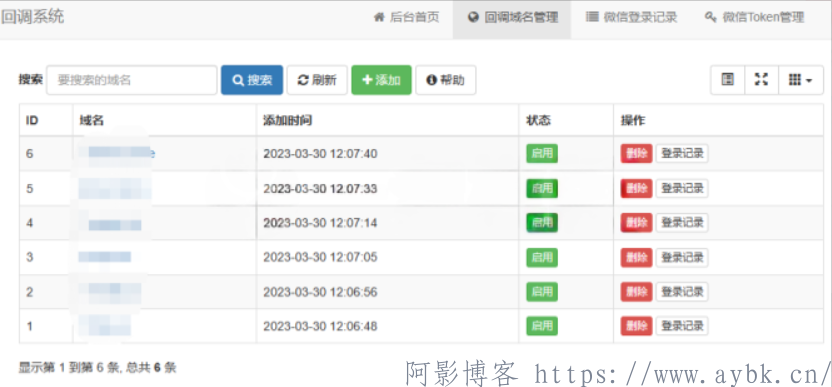Toggle fullscreen table icon
Image resolution: width=832 pixels, height=387 pixels.
click(x=761, y=80)
